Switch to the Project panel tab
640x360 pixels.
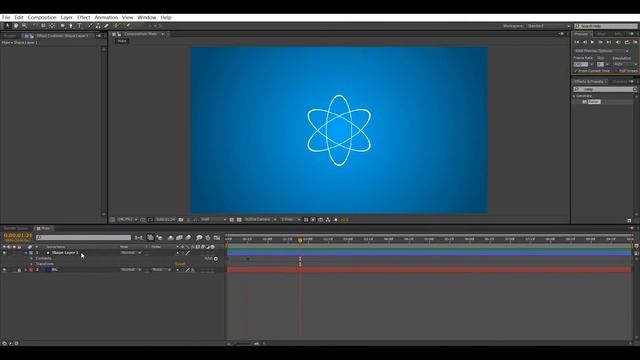click(x=10, y=36)
